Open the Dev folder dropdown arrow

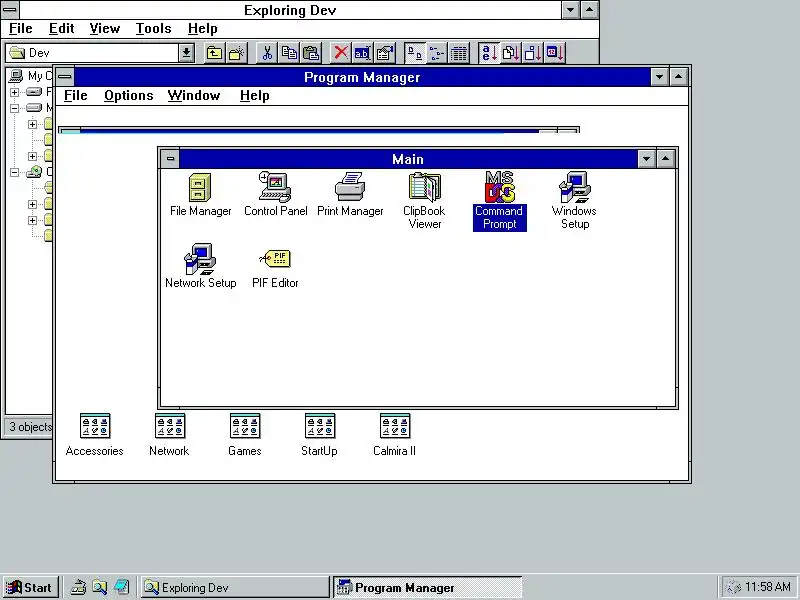click(x=186, y=53)
